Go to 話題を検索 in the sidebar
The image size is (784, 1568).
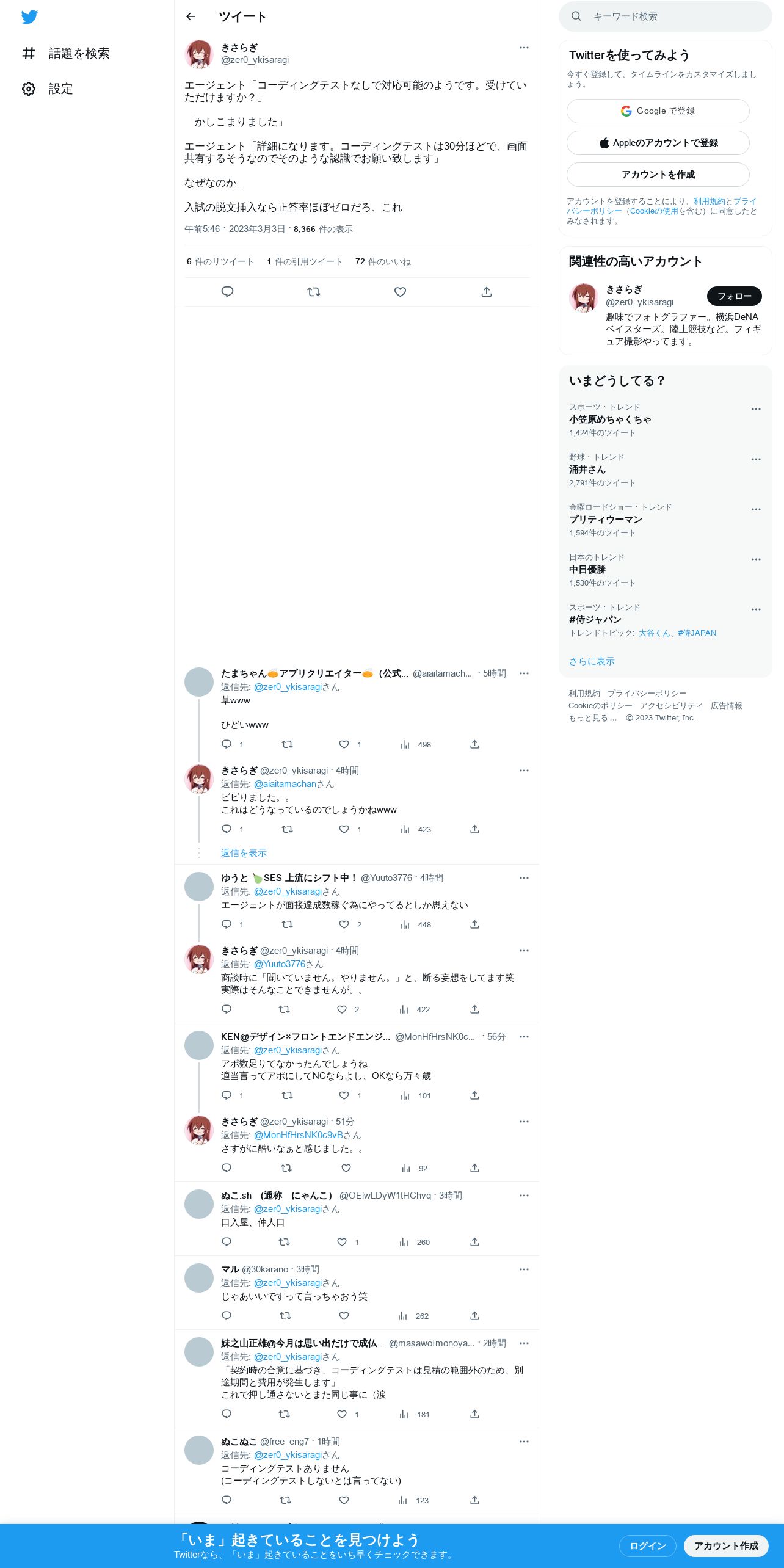pos(66,54)
